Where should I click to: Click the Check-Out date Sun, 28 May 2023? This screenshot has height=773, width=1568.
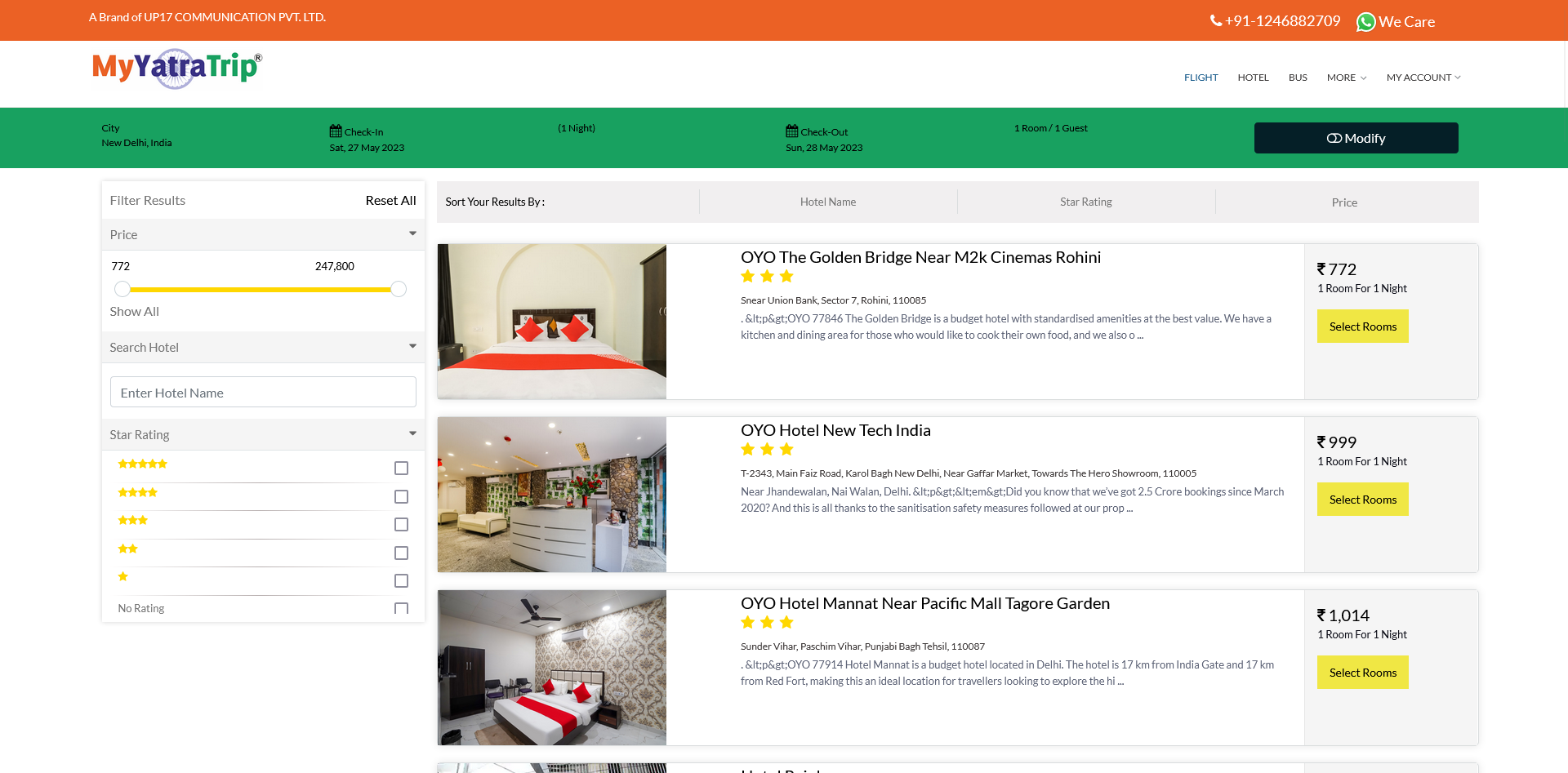coord(824,148)
